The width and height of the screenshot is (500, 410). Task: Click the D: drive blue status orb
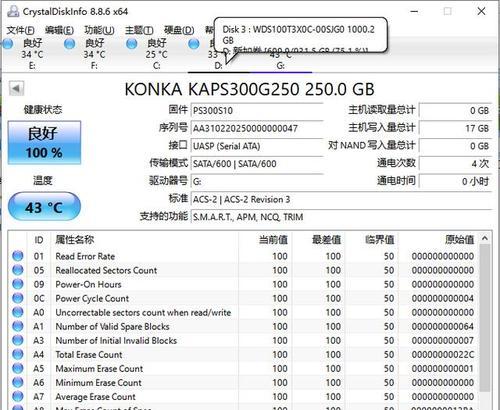tap(194, 44)
